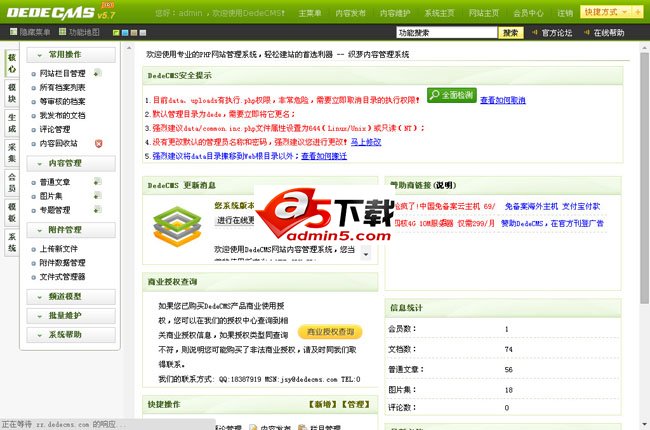Switch to the 模块 vertical tab
This screenshot has width=650, height=430.
coord(12,93)
